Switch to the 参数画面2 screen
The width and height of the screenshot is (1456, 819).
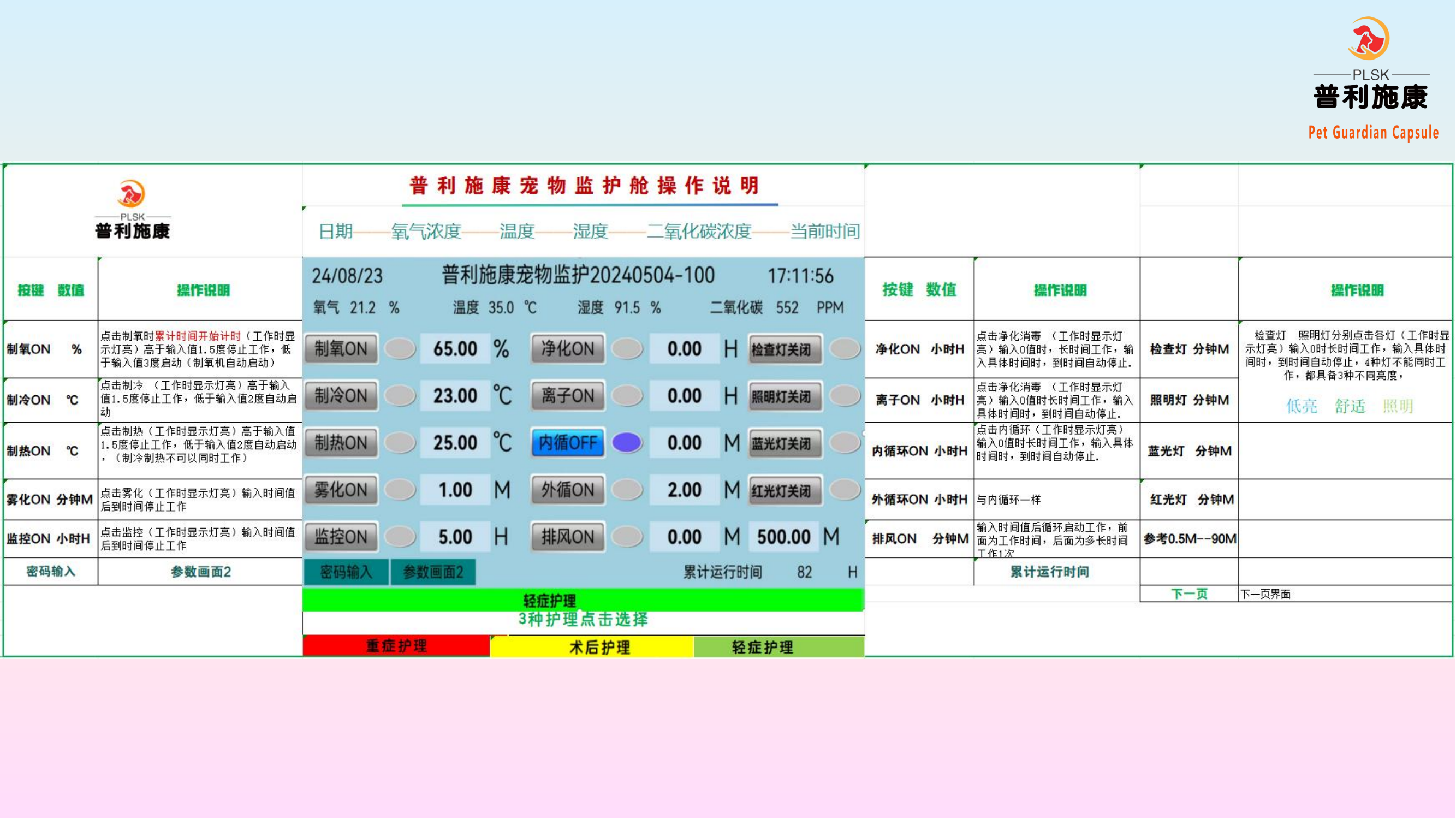point(433,572)
